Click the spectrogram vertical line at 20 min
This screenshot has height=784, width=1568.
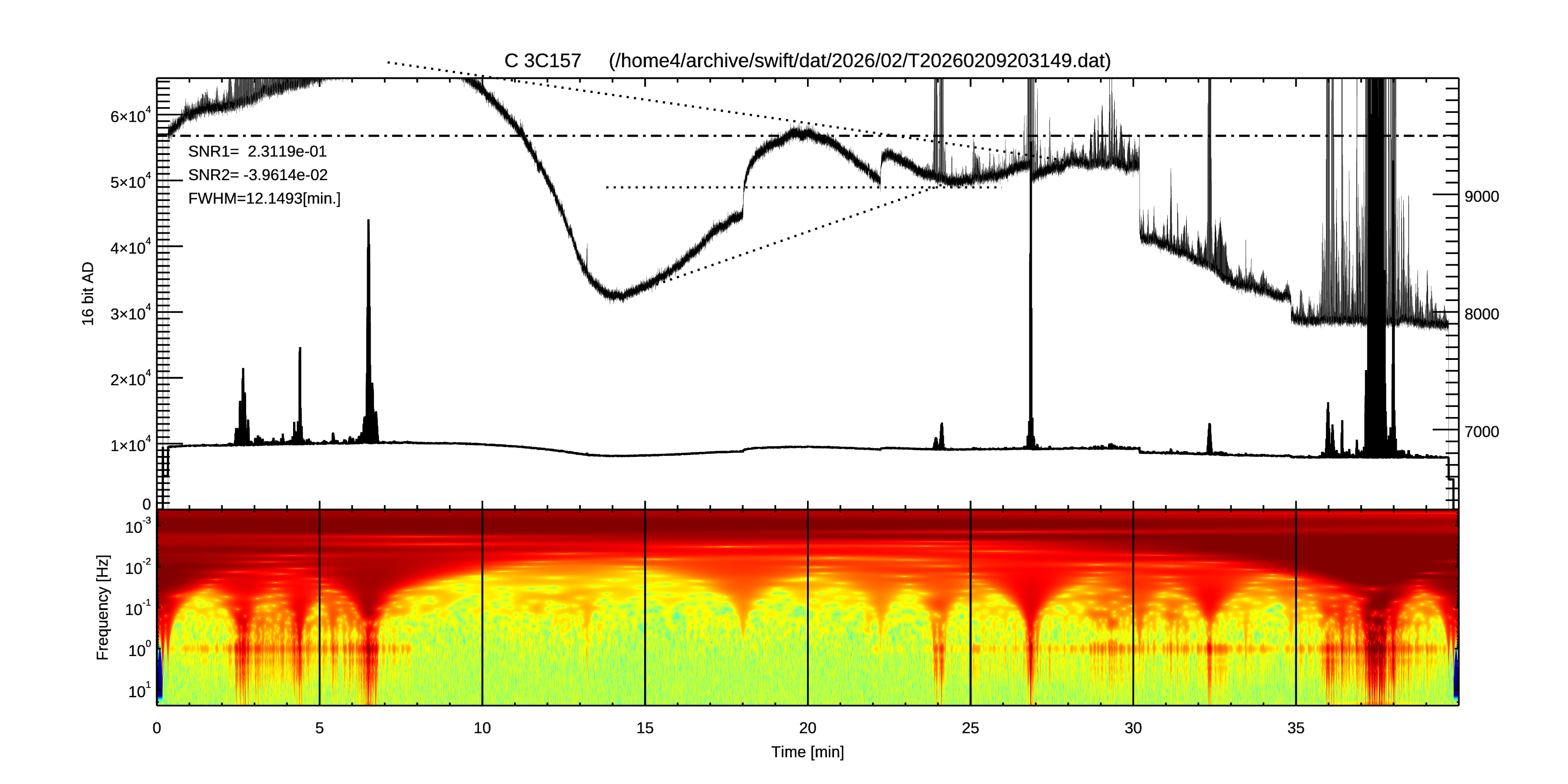[x=808, y=609]
